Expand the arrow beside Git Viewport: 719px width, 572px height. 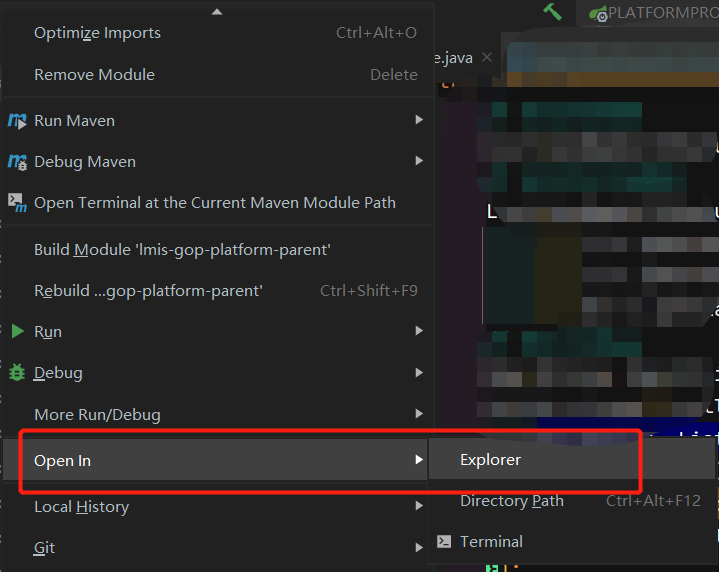[419, 548]
